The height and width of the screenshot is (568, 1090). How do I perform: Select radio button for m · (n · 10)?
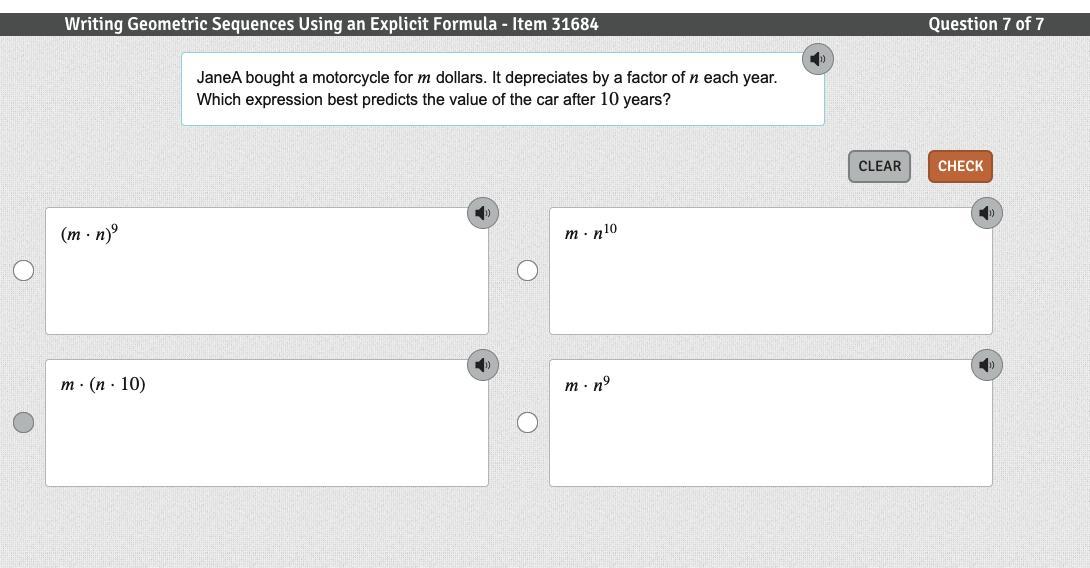[24, 423]
